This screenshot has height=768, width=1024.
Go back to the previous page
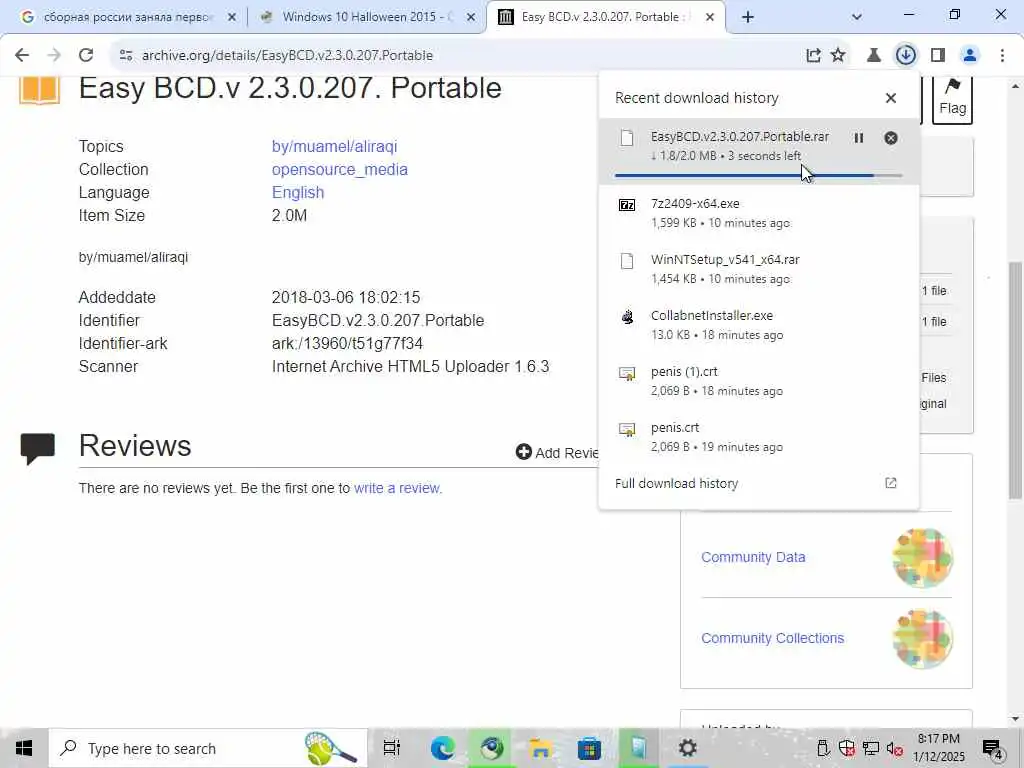[22, 56]
